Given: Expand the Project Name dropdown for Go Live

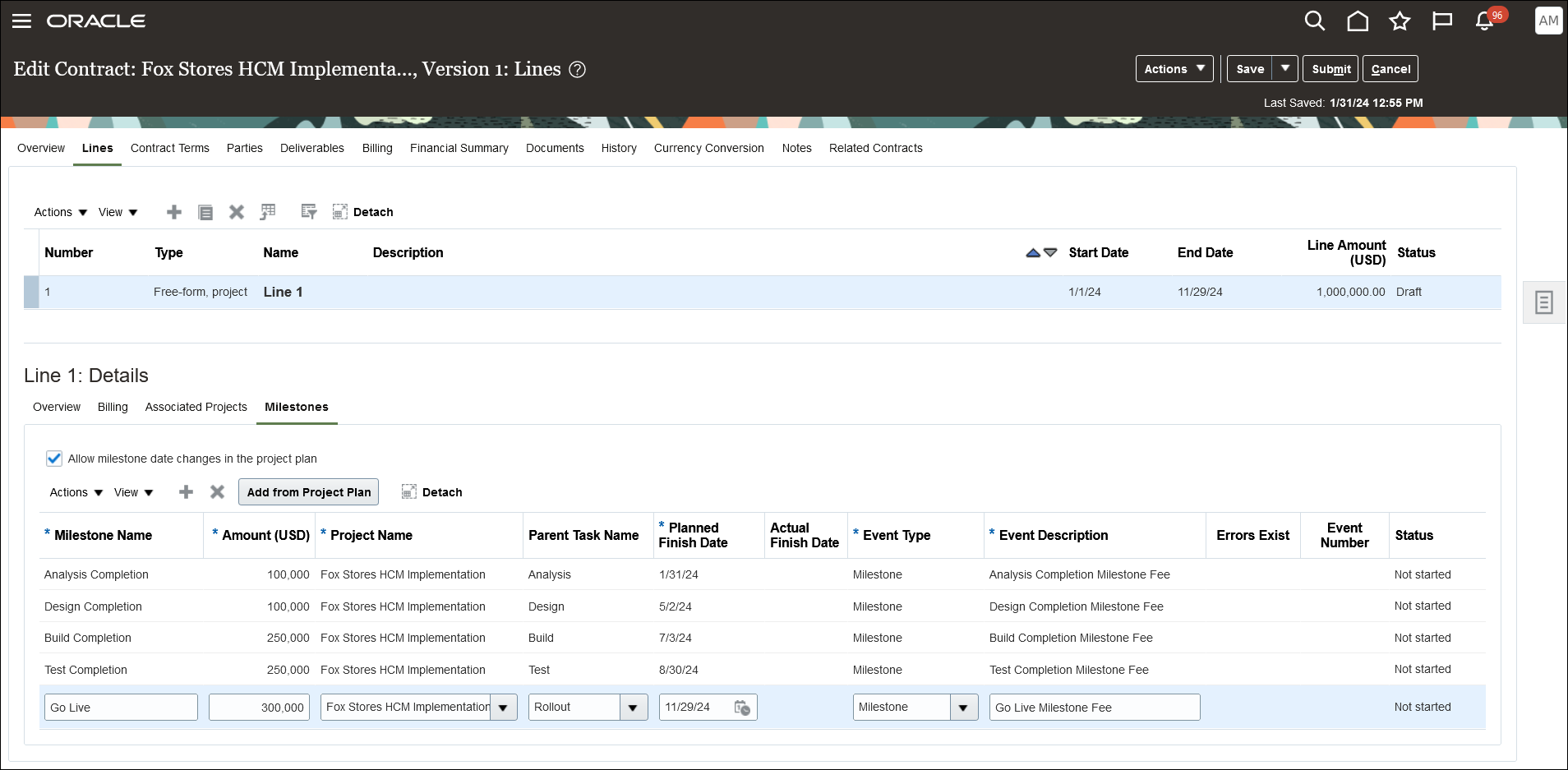Looking at the screenshot, I should point(503,708).
